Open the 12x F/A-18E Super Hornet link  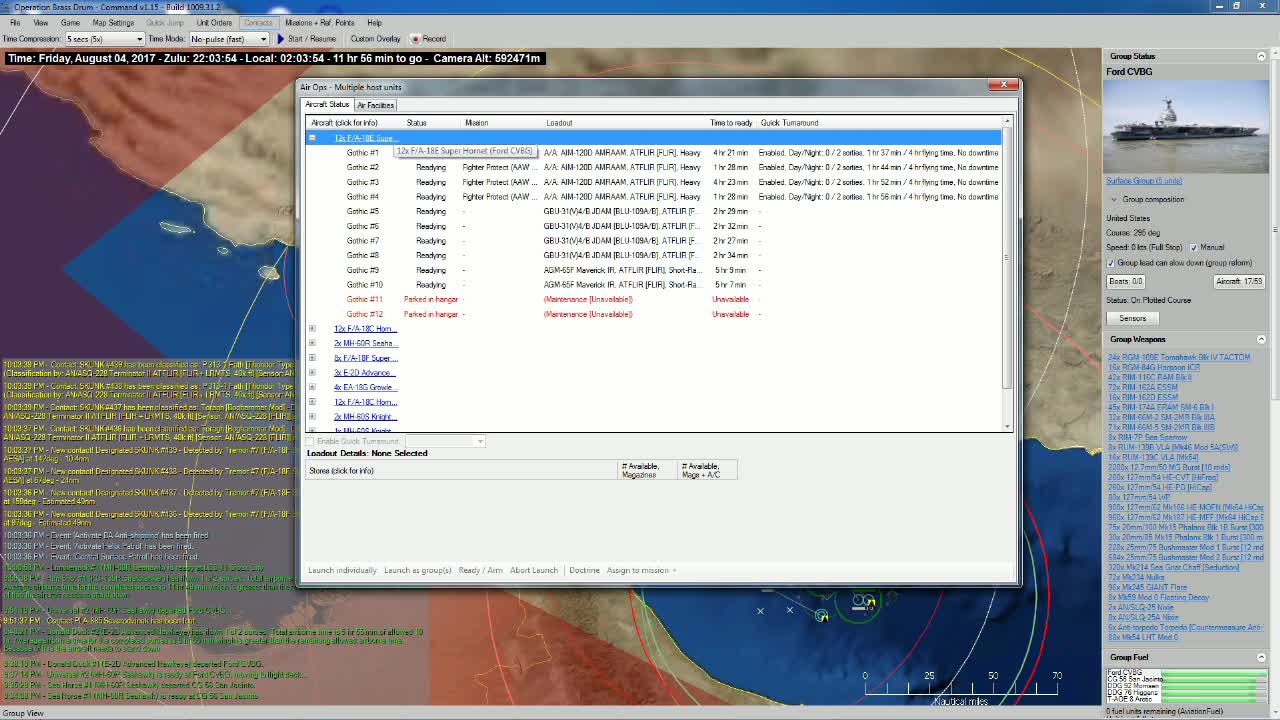point(364,138)
